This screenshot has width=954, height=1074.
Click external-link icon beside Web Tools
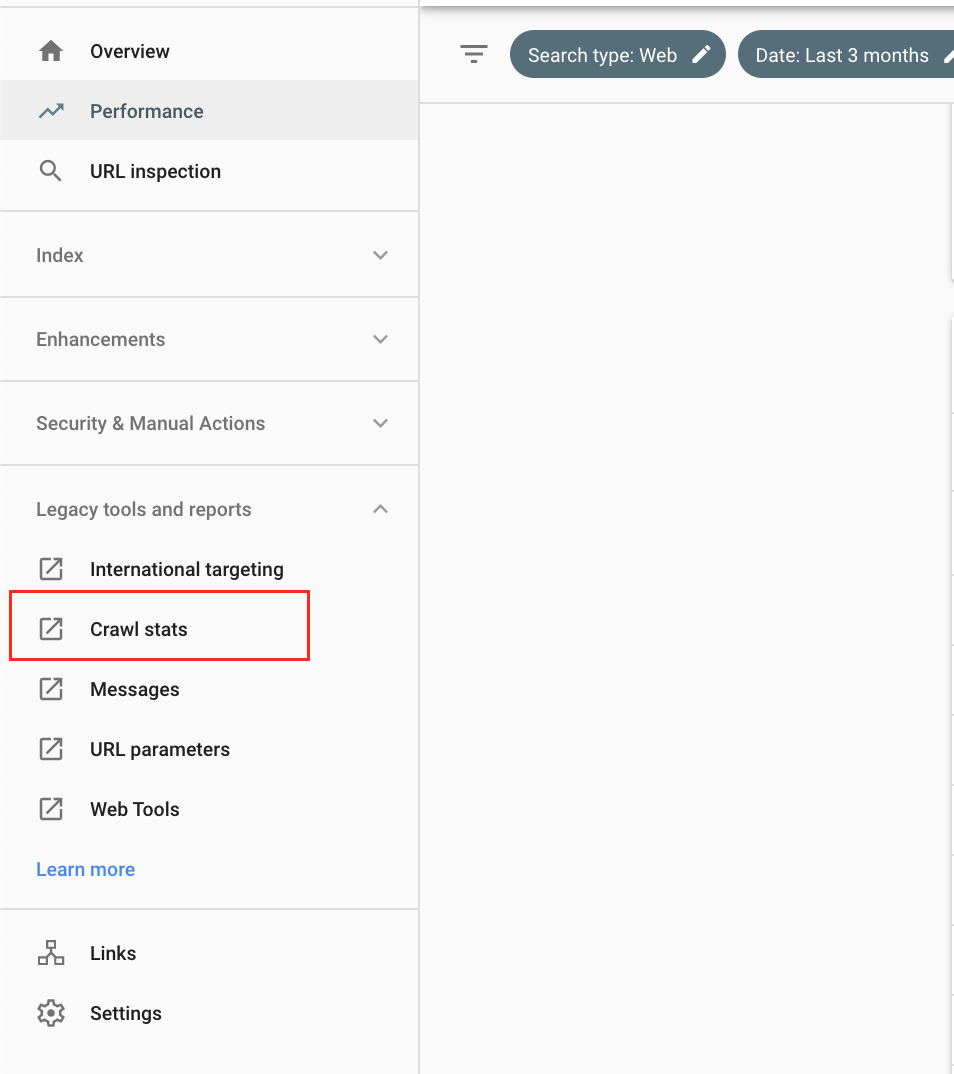click(51, 809)
